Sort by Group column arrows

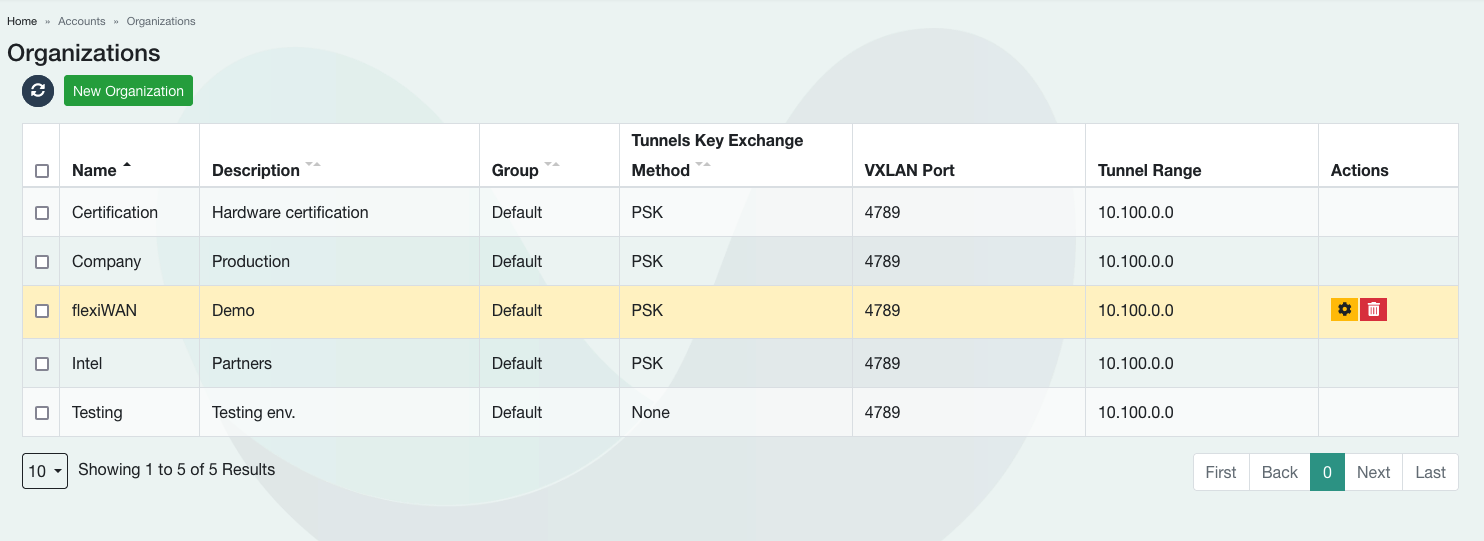coord(552,165)
